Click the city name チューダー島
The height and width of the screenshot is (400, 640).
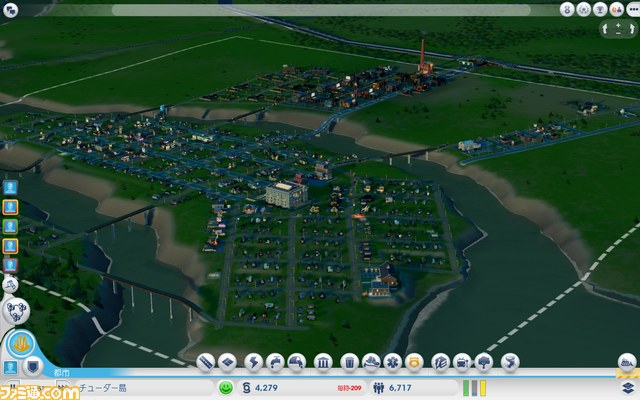click(103, 388)
